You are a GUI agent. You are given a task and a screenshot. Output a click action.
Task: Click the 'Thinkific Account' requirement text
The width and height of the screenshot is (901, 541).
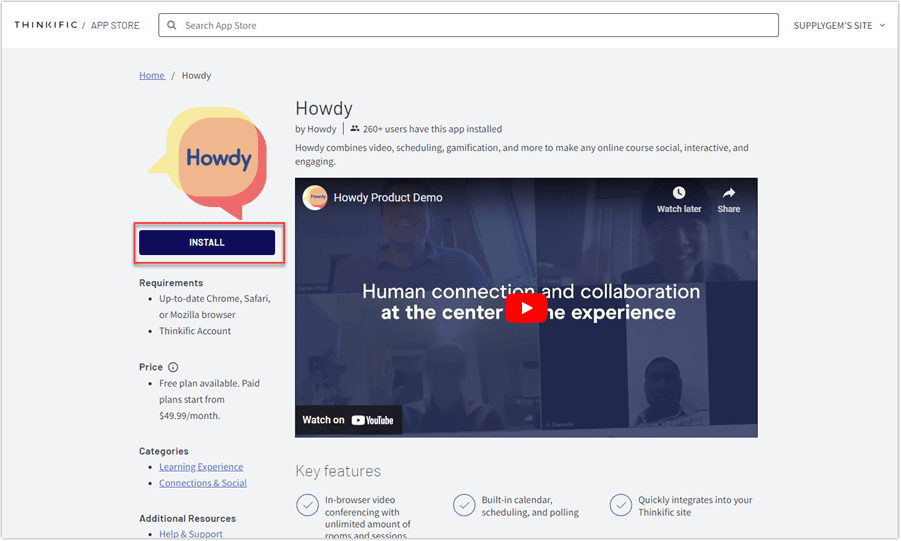click(x=195, y=331)
